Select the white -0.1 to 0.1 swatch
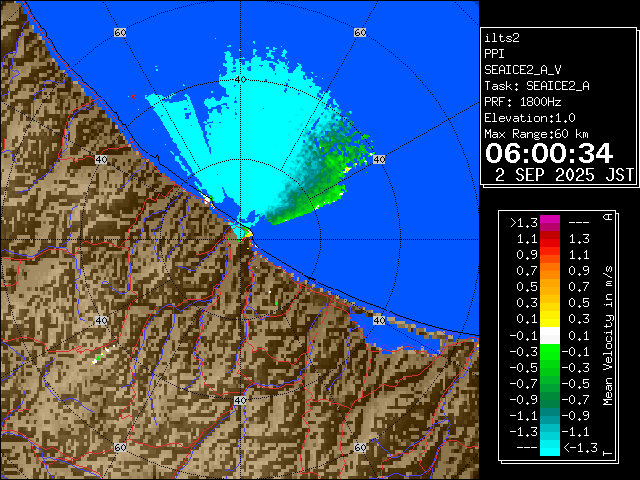640x480 pixels. coord(549,335)
